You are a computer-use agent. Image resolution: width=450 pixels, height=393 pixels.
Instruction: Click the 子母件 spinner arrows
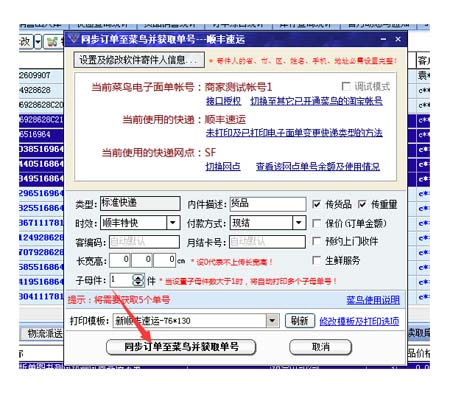(138, 280)
